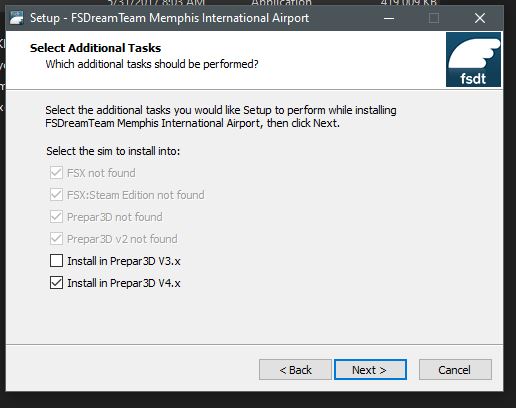
Task: Click the greyed-out maximize button
Action: tap(434, 18)
